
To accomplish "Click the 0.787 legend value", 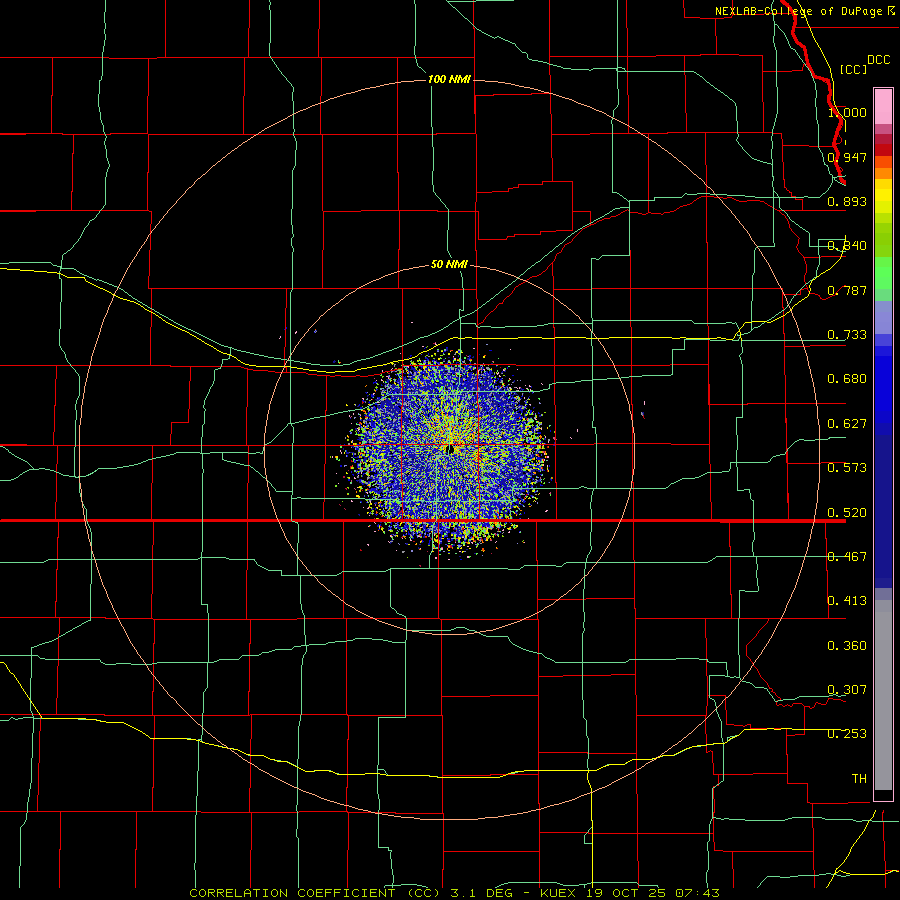I will click(847, 290).
